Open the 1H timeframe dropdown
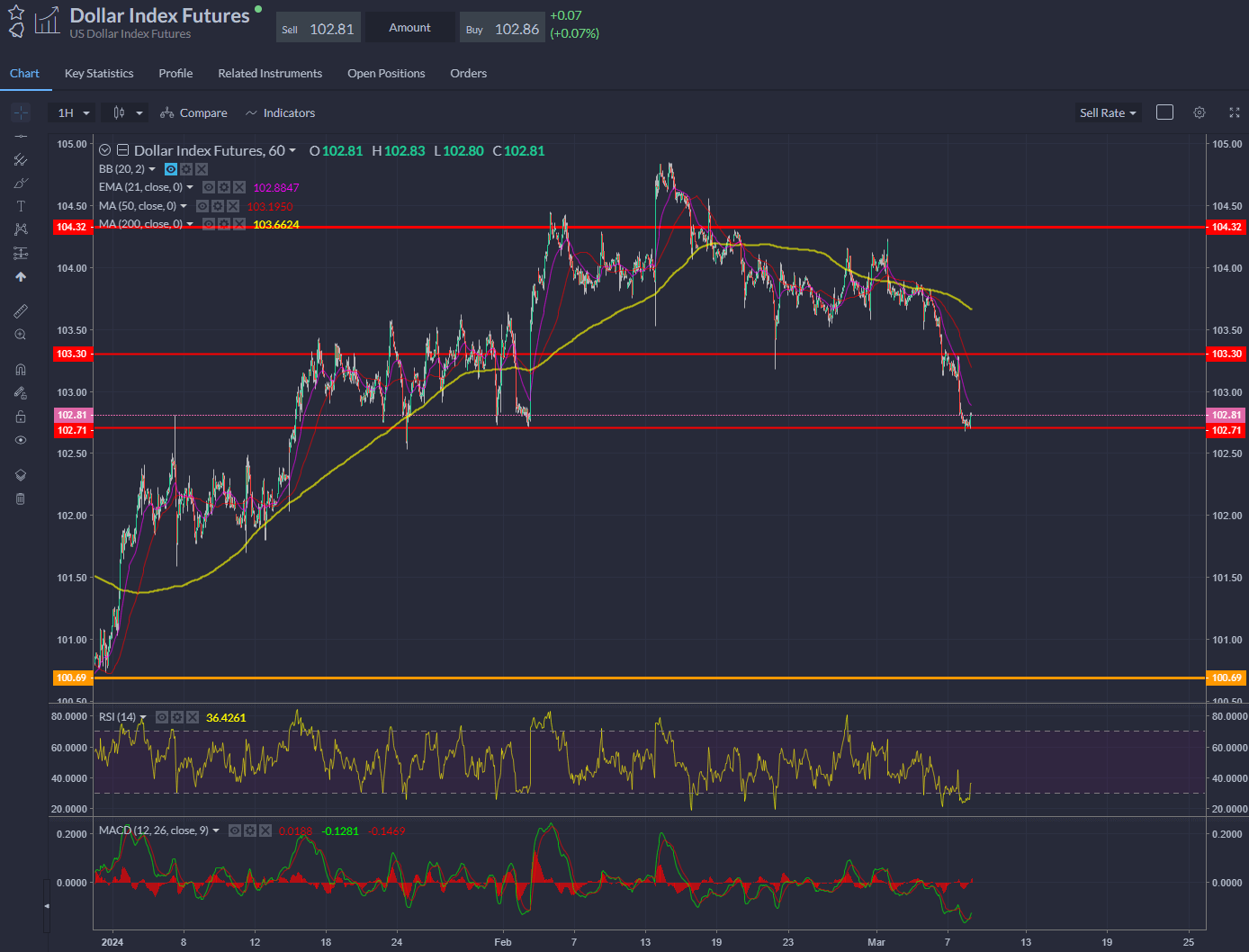 click(72, 112)
